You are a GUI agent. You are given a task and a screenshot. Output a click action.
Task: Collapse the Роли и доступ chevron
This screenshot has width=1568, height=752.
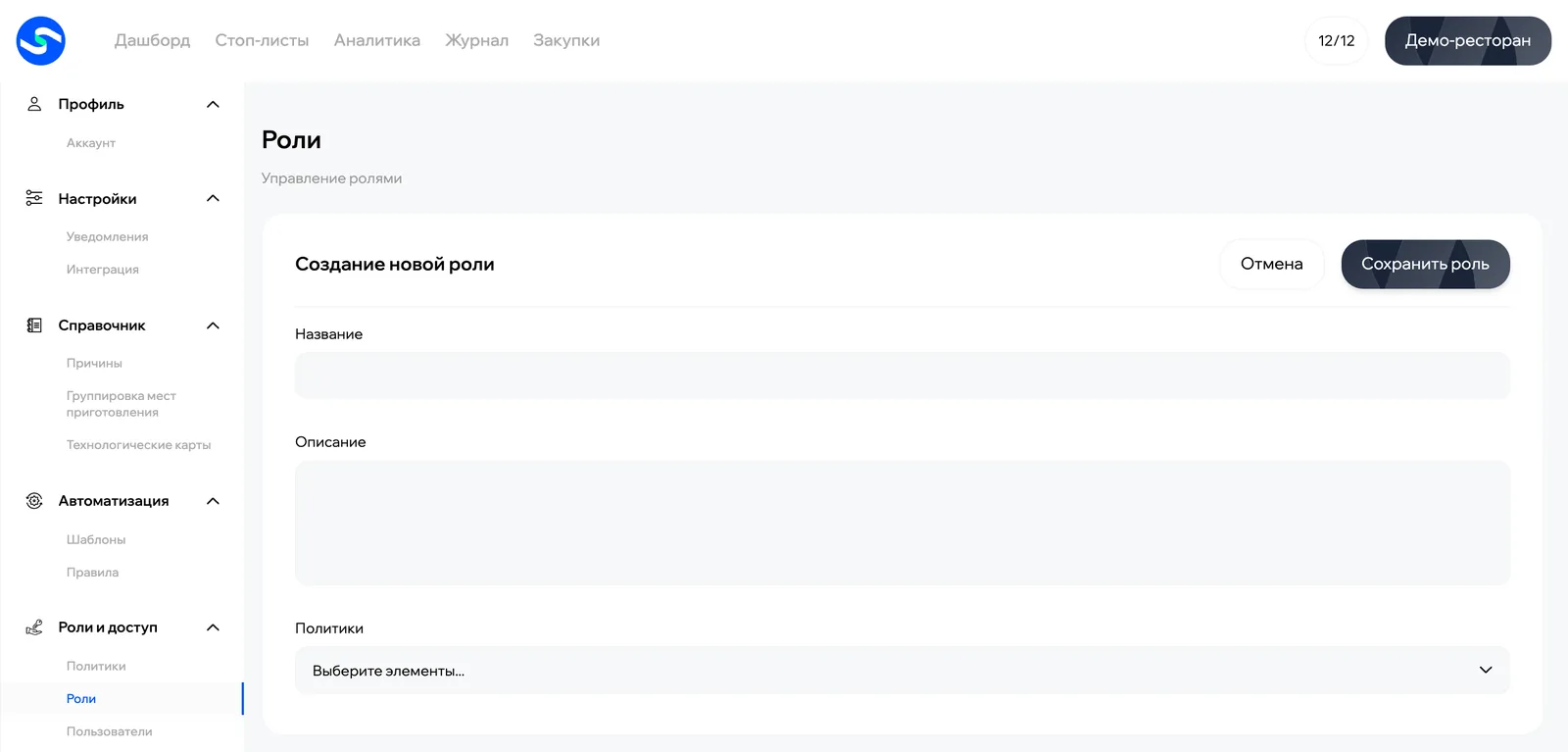tap(213, 627)
